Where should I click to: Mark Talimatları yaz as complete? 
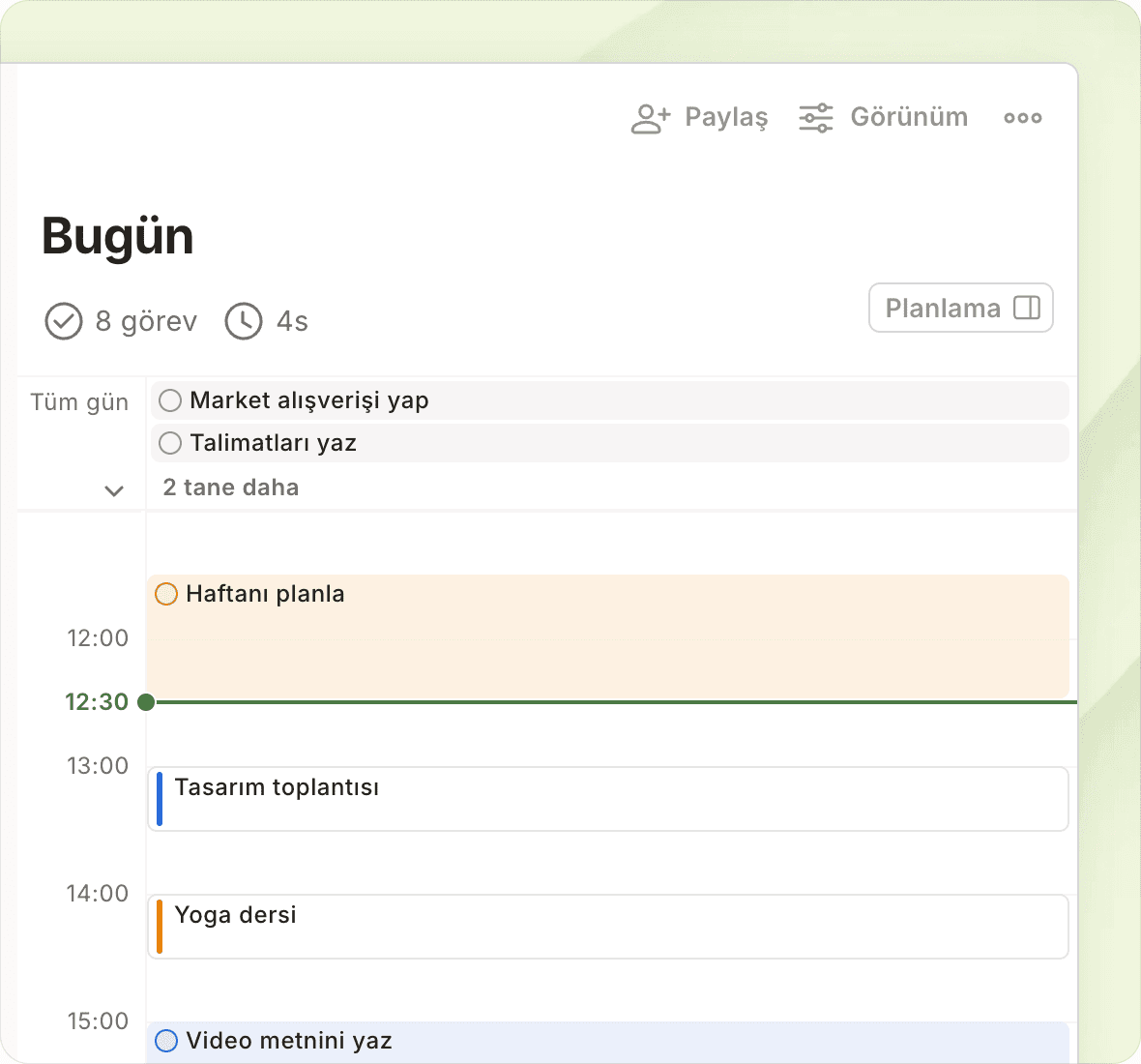coord(170,443)
